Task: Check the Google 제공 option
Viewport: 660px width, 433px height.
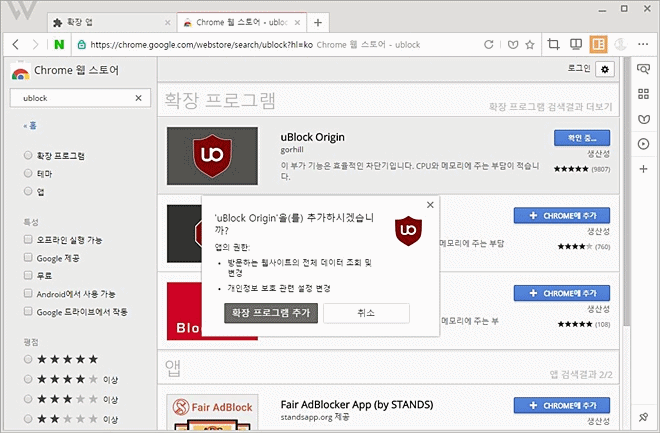Action: click(x=28, y=257)
